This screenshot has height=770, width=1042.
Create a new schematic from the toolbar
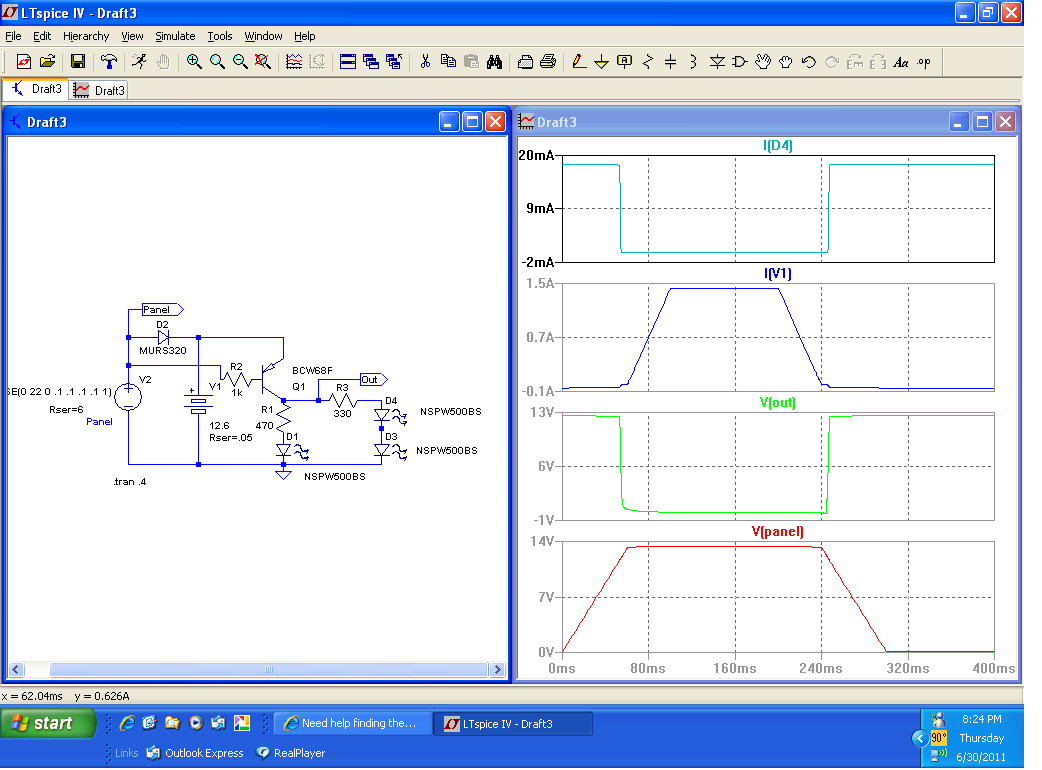pos(23,62)
